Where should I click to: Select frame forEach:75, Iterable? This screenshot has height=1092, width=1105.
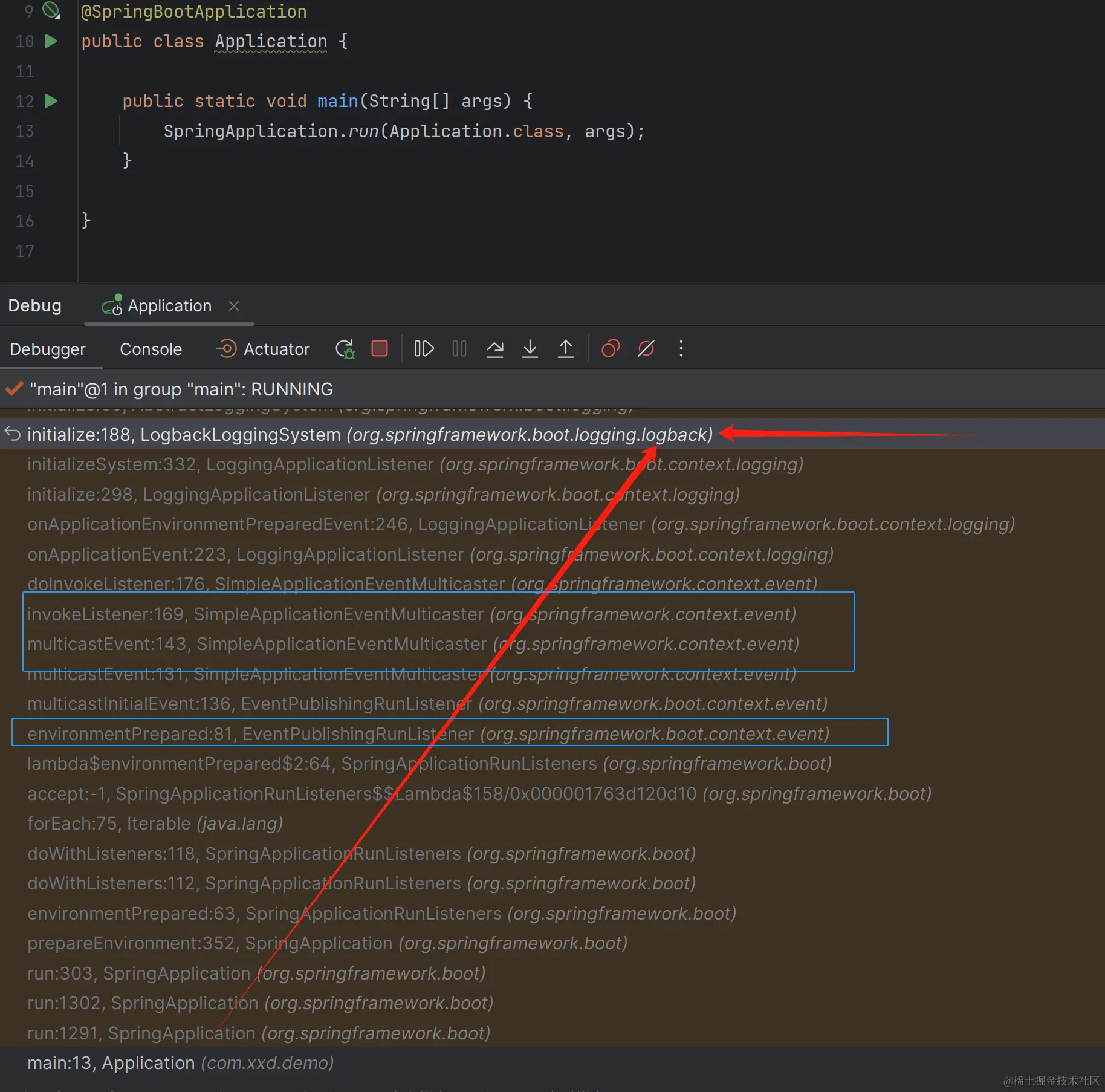(x=552, y=824)
